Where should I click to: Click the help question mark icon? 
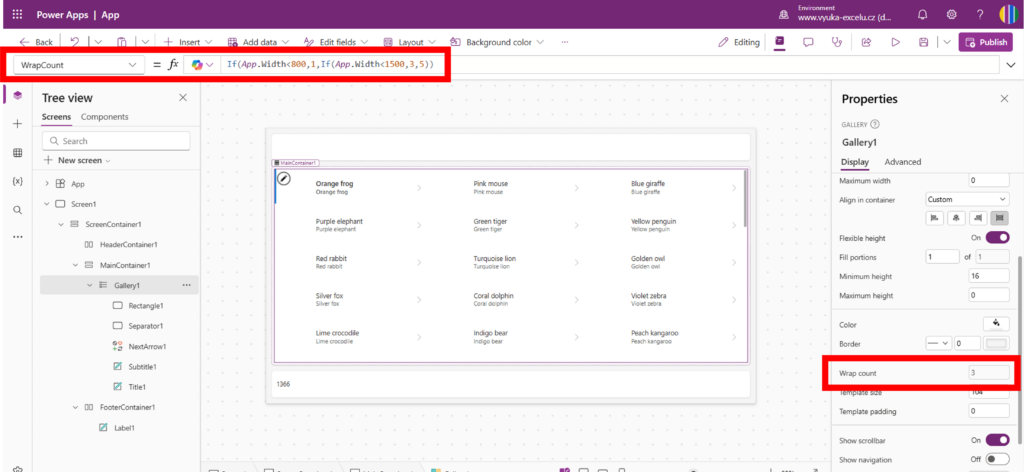tap(980, 14)
